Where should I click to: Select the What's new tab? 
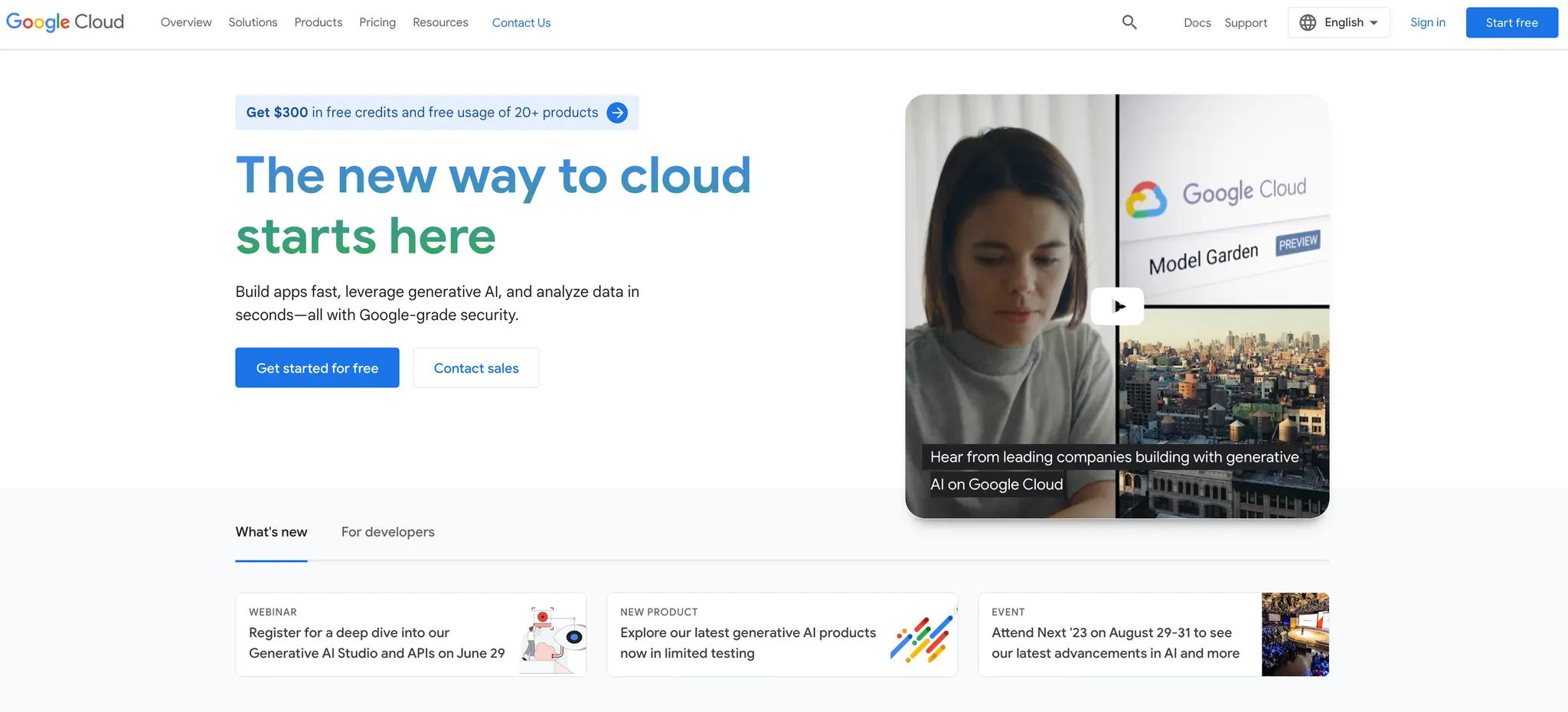click(271, 532)
